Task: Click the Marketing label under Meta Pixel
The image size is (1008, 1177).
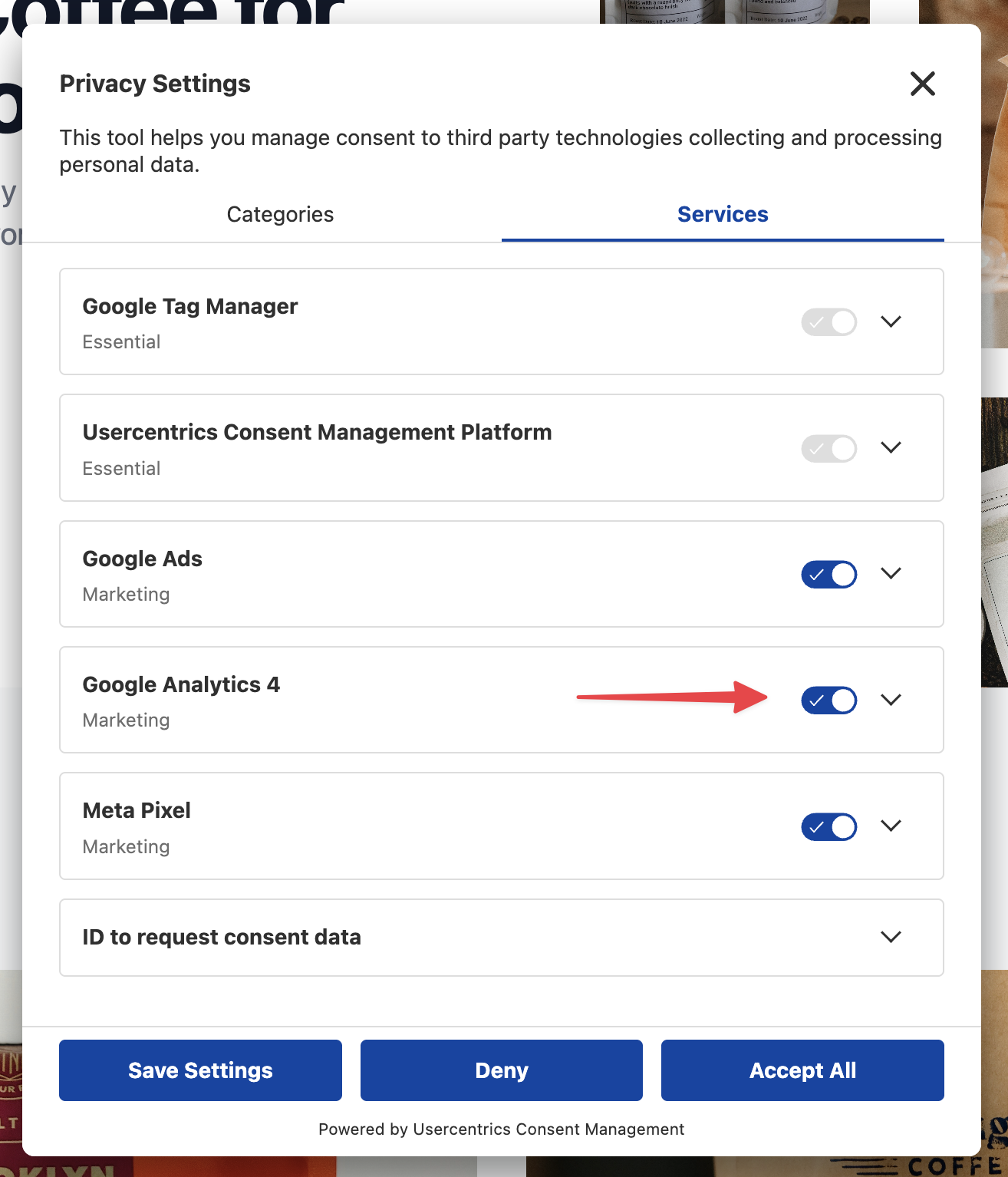Action: (126, 847)
